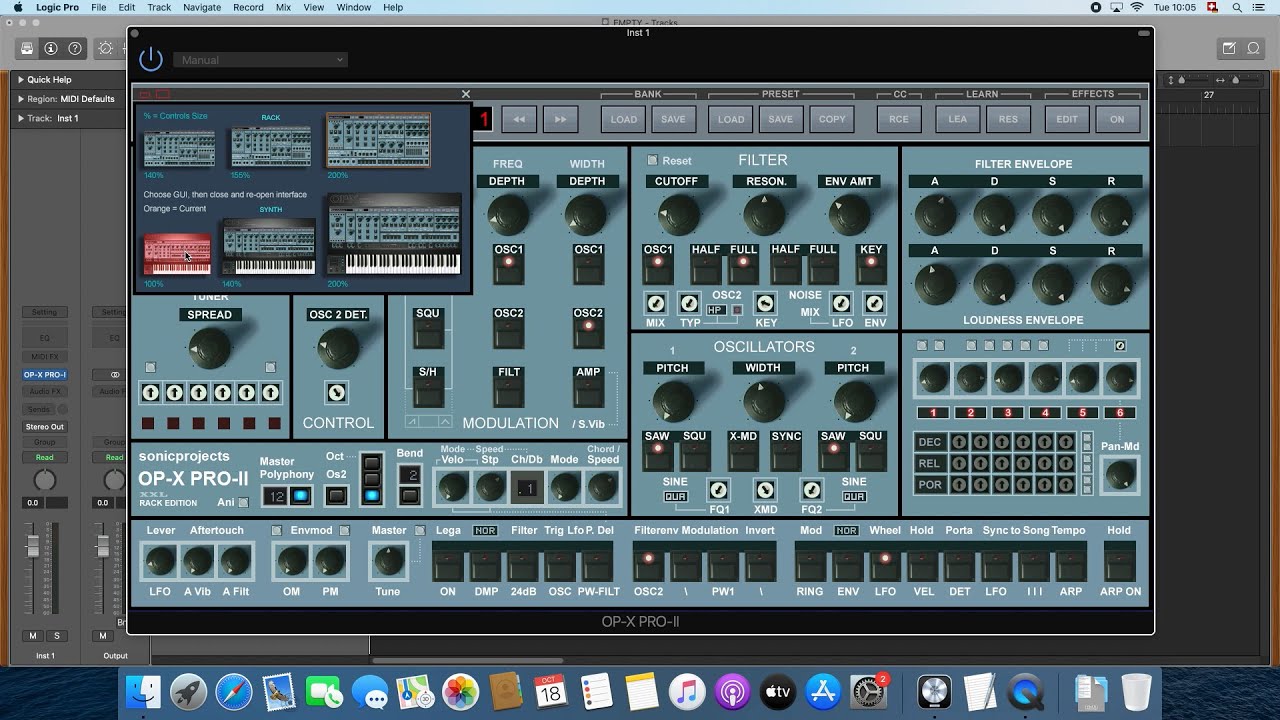Toggle the 24dB filter switch
1280x720 pixels.
tap(523, 562)
